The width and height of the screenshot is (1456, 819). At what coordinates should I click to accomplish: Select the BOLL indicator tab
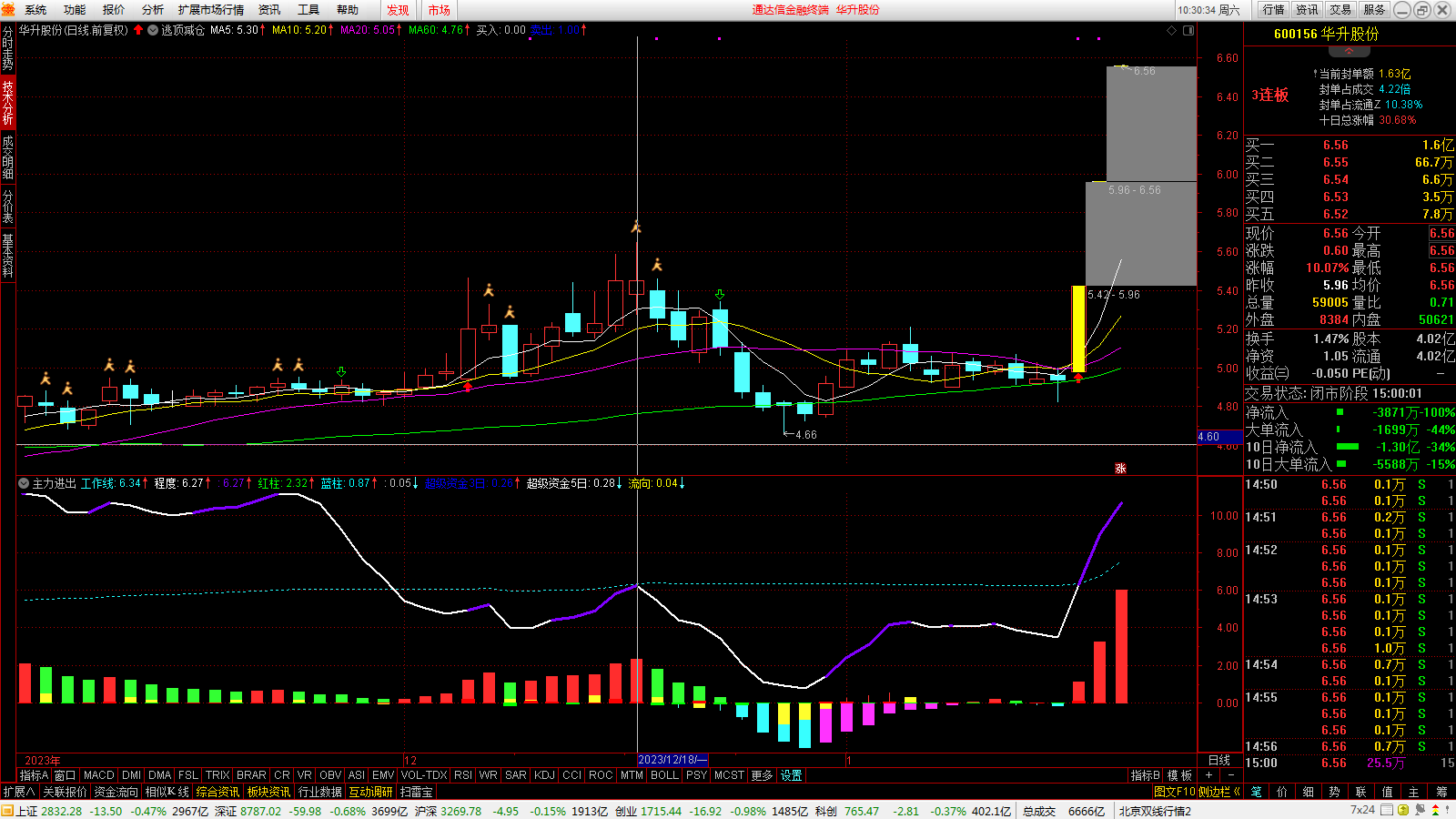tap(664, 775)
